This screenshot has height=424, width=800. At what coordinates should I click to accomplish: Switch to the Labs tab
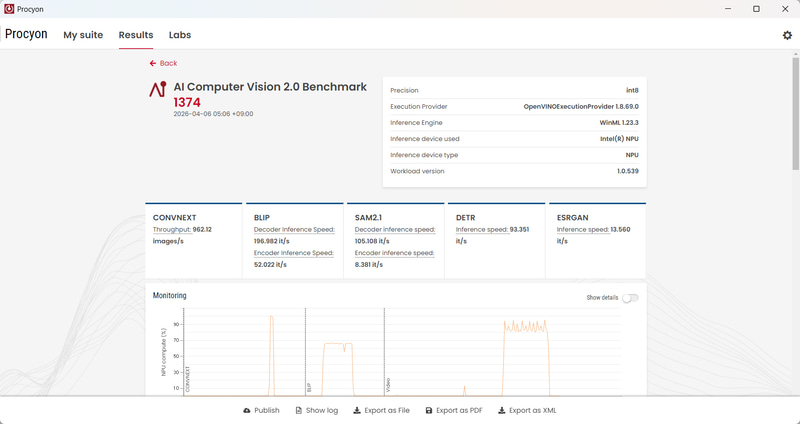coord(180,35)
